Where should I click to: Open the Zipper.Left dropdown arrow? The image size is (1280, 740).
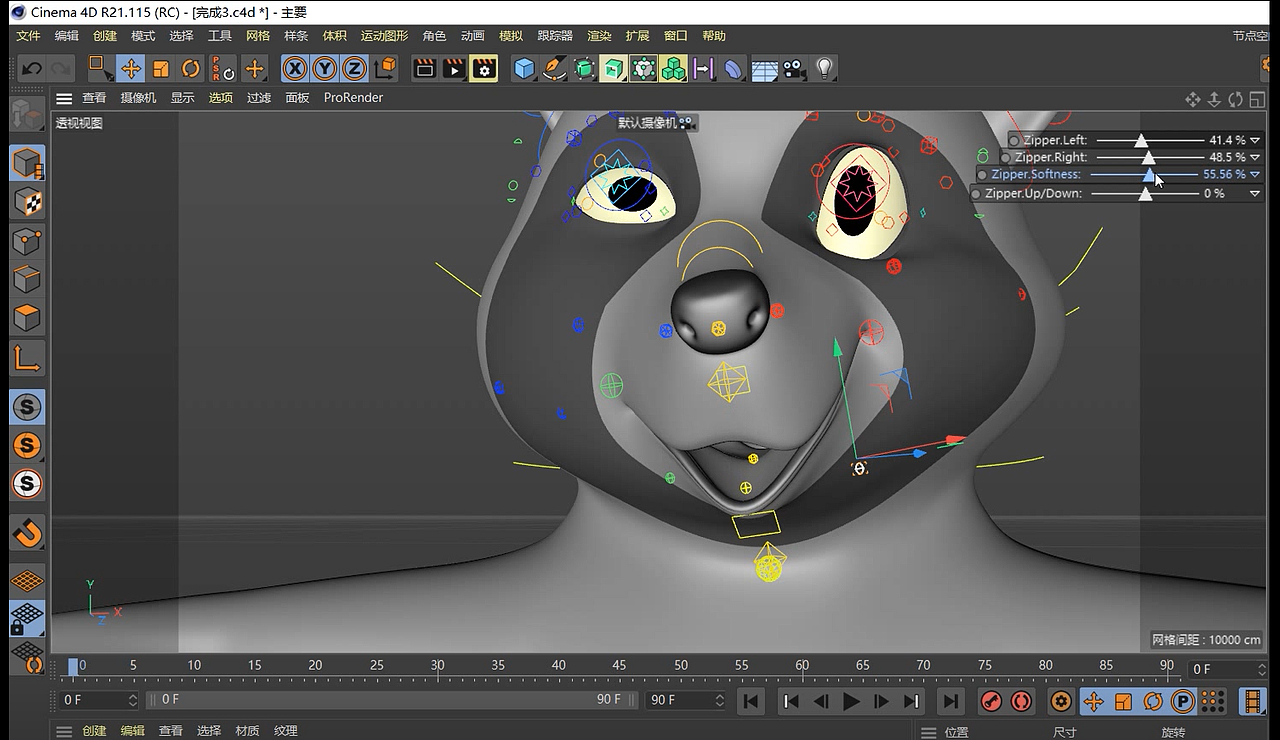(x=1255, y=141)
